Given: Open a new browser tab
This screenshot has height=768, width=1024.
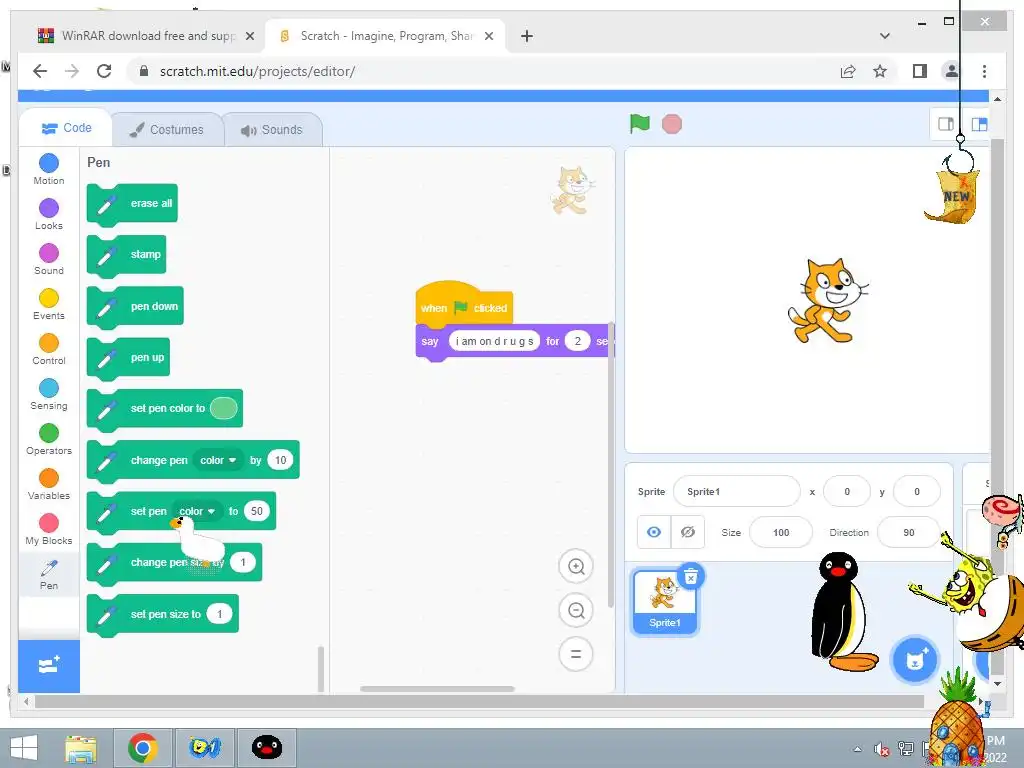Looking at the screenshot, I should click(x=526, y=36).
